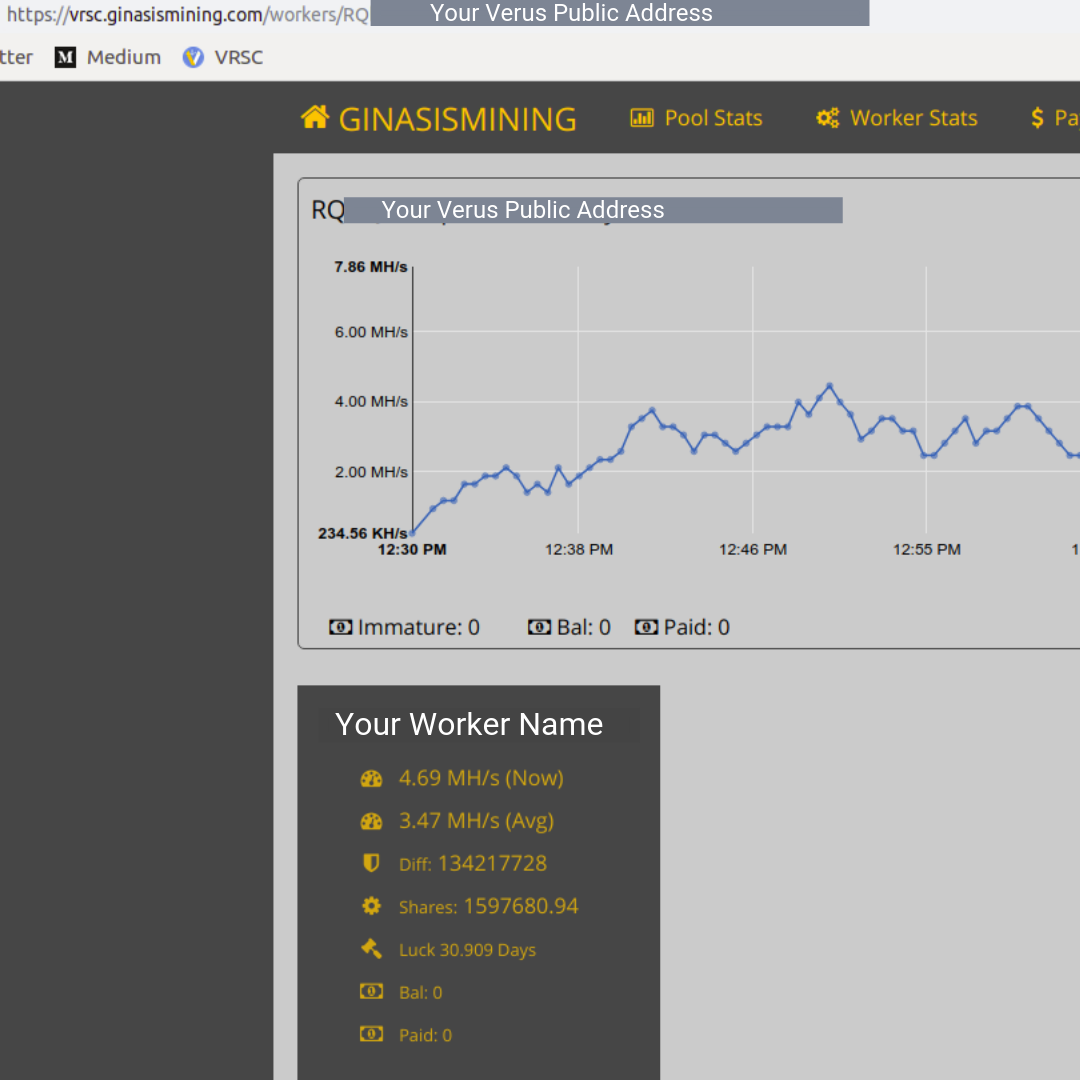Click the gear icon next to Shares
The image size is (1080, 1080).
[x=371, y=906]
